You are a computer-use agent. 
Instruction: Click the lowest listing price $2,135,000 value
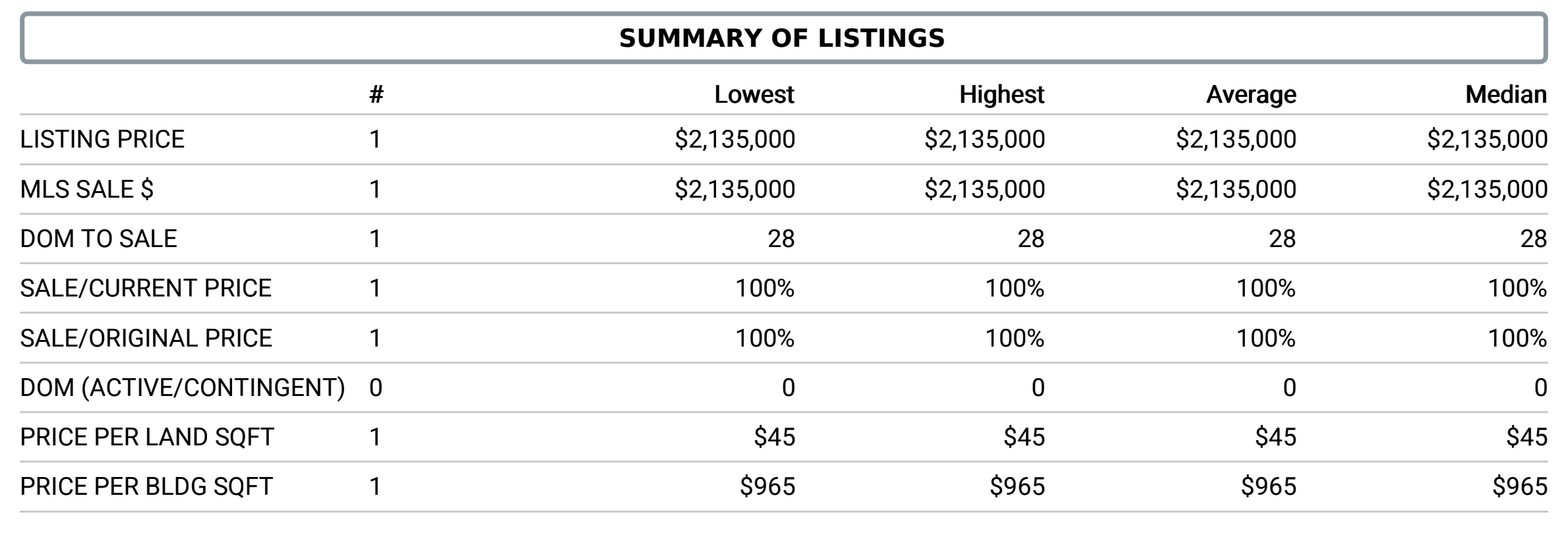(x=735, y=140)
